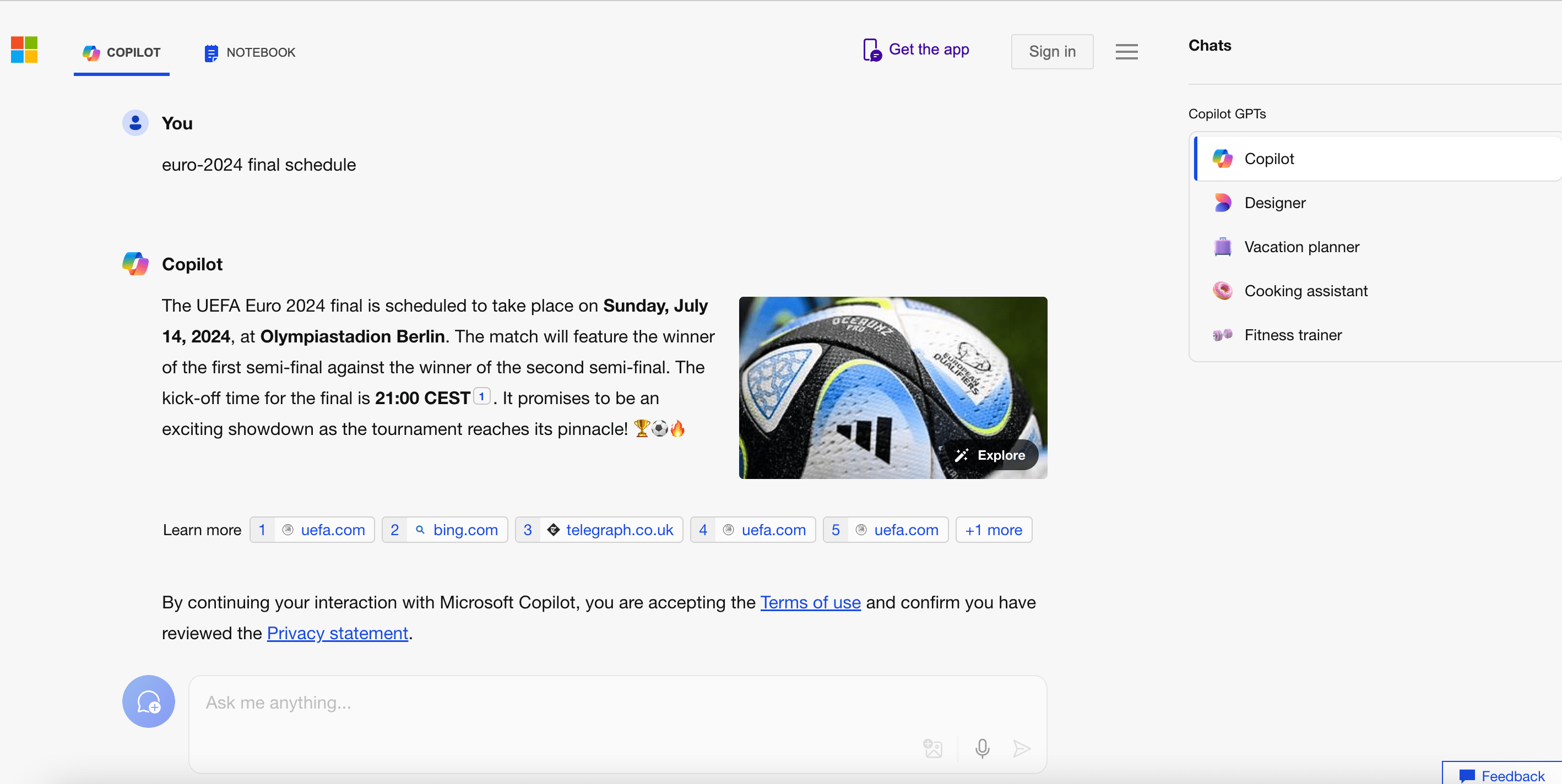The image size is (1562, 784).
Task: Select Fitness trainer GPT
Action: click(1377, 335)
